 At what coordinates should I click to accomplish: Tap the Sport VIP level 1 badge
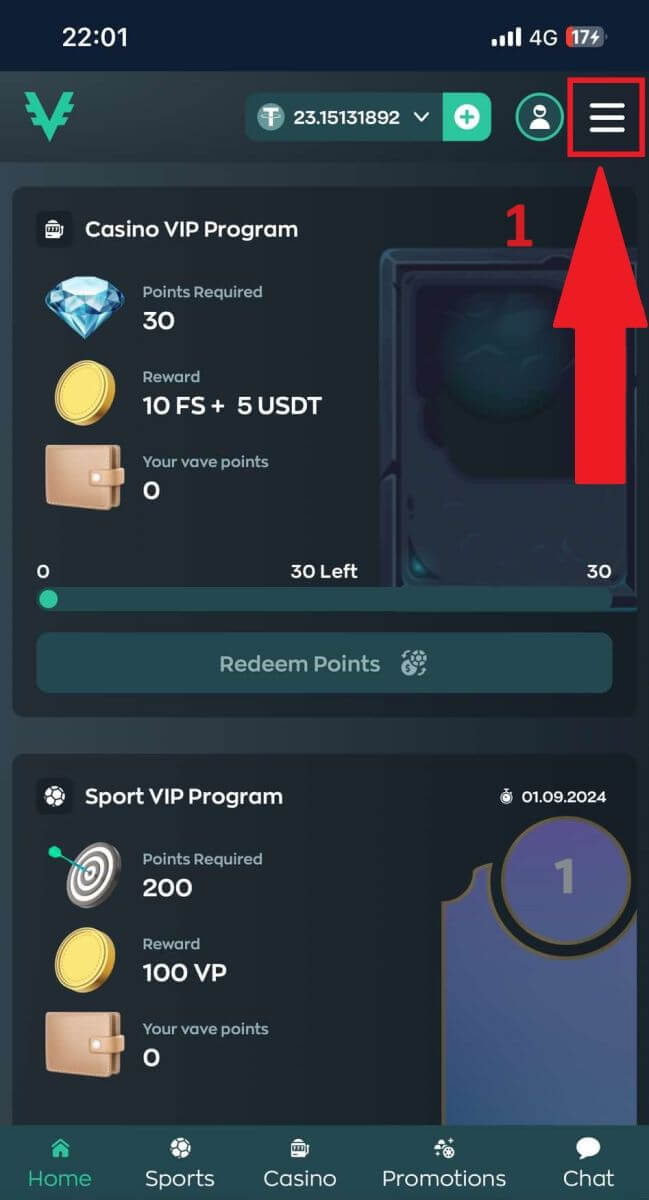click(565, 876)
